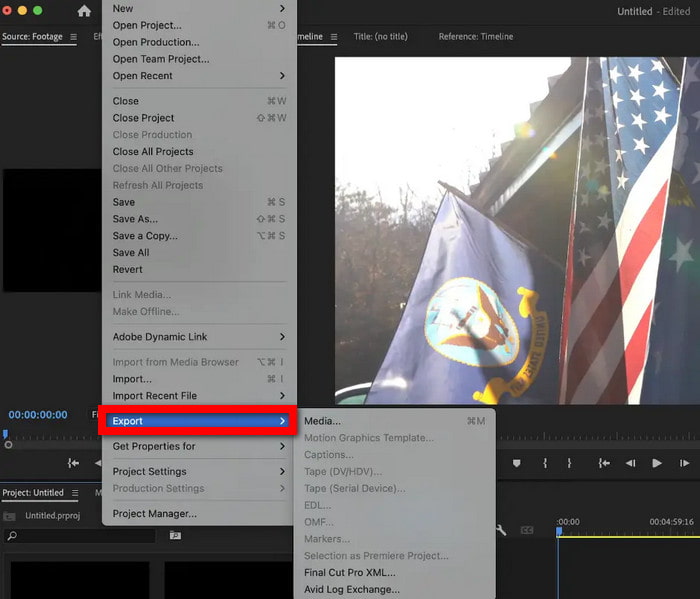
Task: Click the 00:04:59:16 timeline ruler label
Action: coord(671,522)
